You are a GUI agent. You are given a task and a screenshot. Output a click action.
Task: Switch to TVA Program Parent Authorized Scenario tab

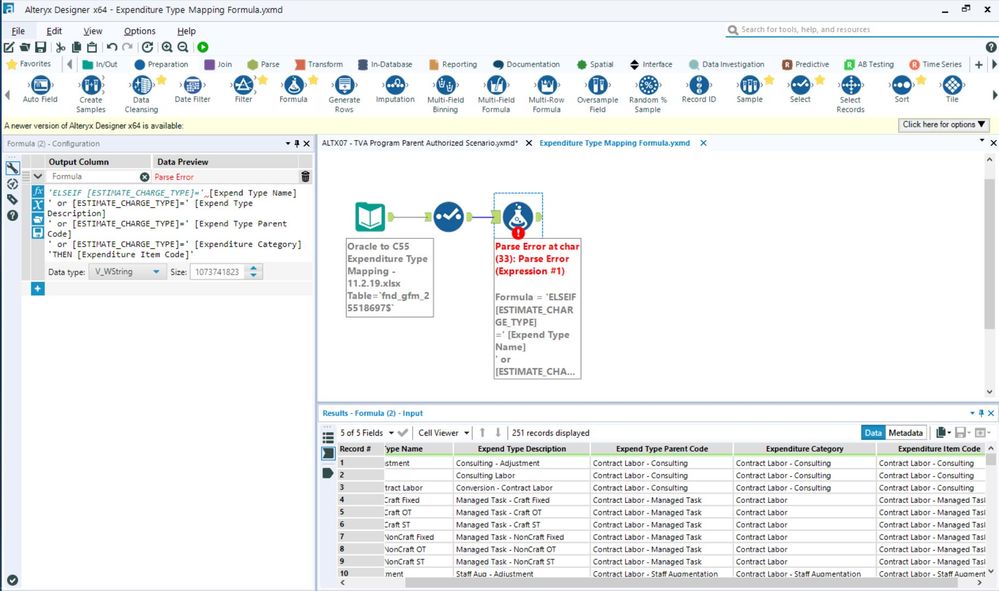[419, 143]
